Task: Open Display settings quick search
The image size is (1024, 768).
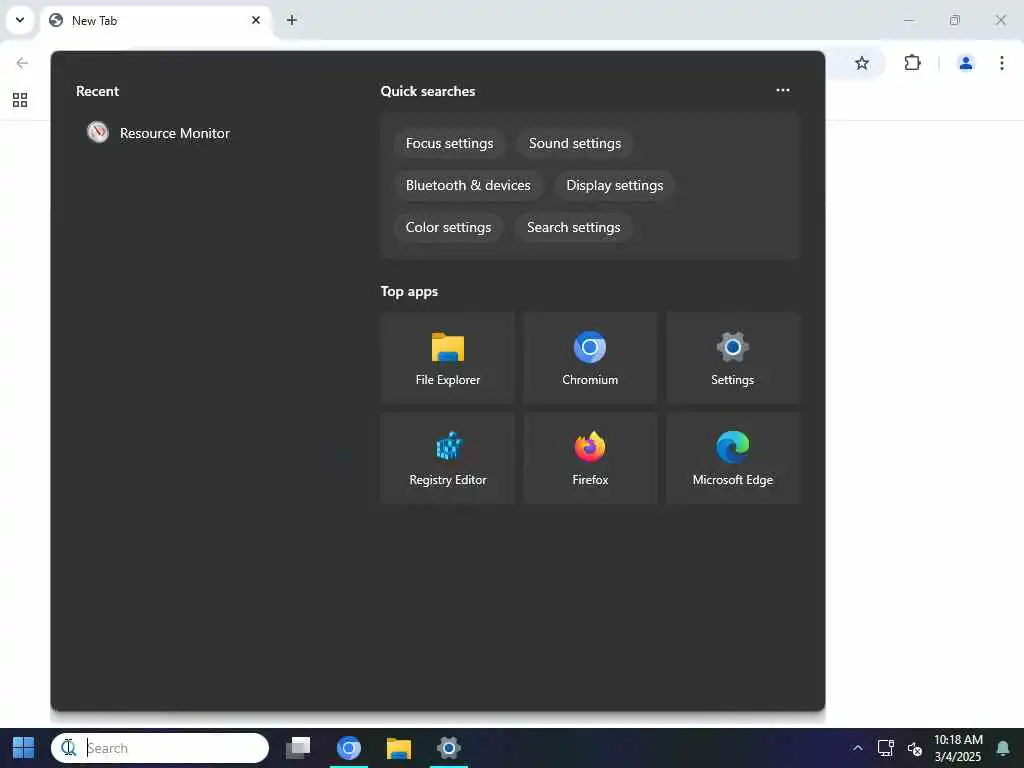Action: (x=615, y=185)
